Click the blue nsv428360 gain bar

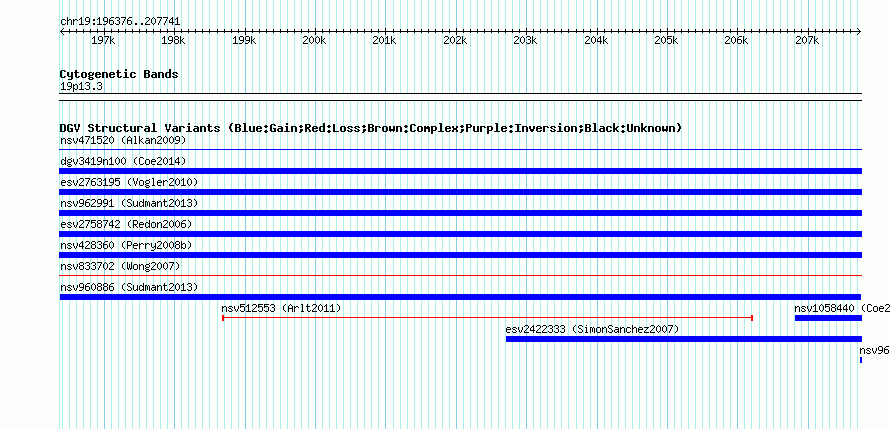[x=460, y=255]
